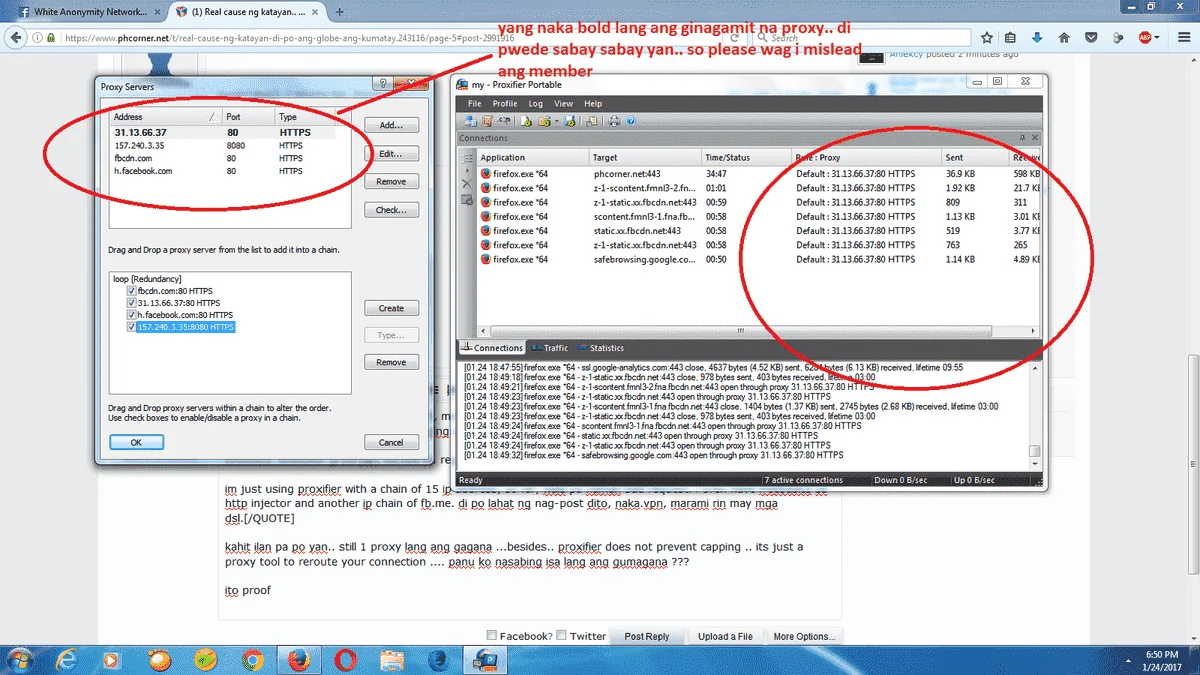Click Proxification Rules icon in Proxifier toolbar
Viewport: 1200px width, 675px height.
[x=487, y=121]
